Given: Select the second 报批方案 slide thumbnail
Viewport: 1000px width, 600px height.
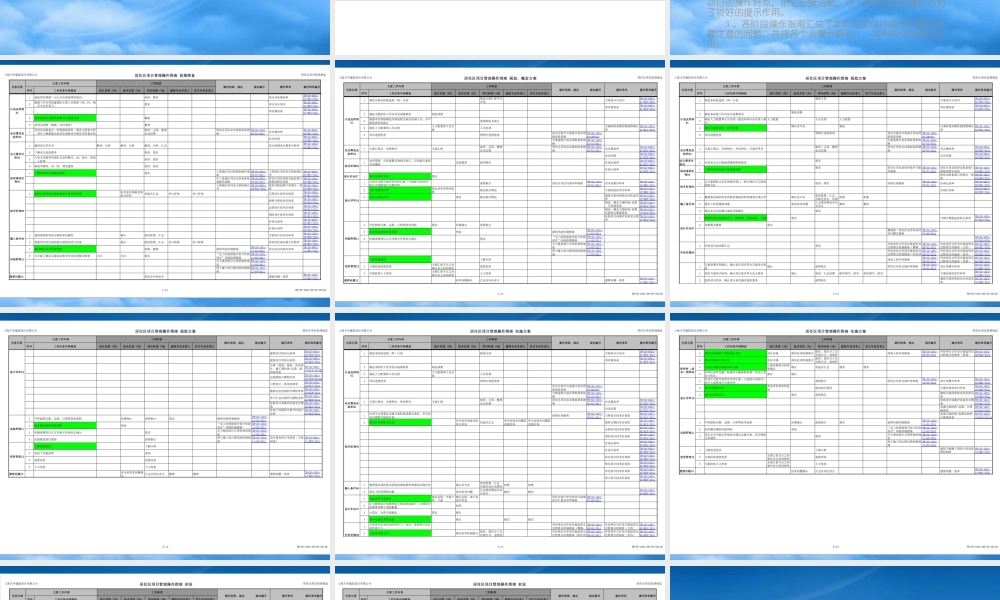Looking at the screenshot, I should 165,437.
